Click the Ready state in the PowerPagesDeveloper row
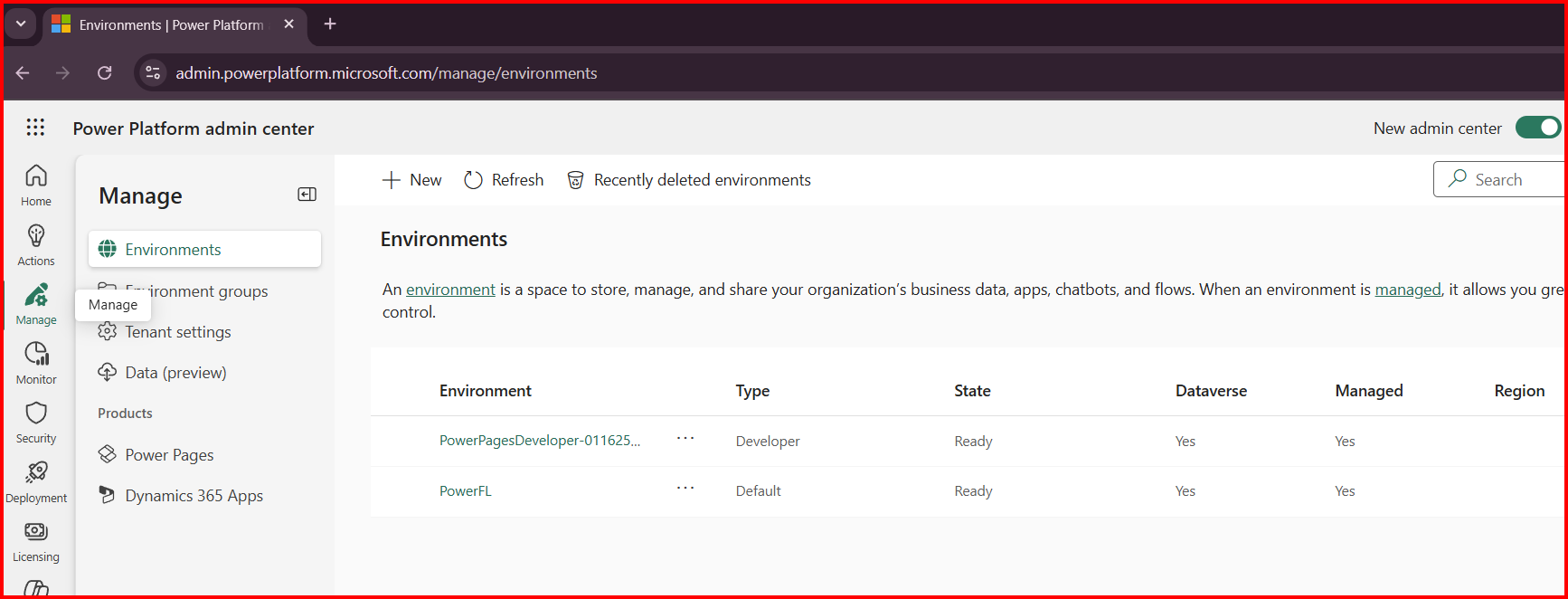Viewport: 1568px width, 599px height. tap(973, 441)
